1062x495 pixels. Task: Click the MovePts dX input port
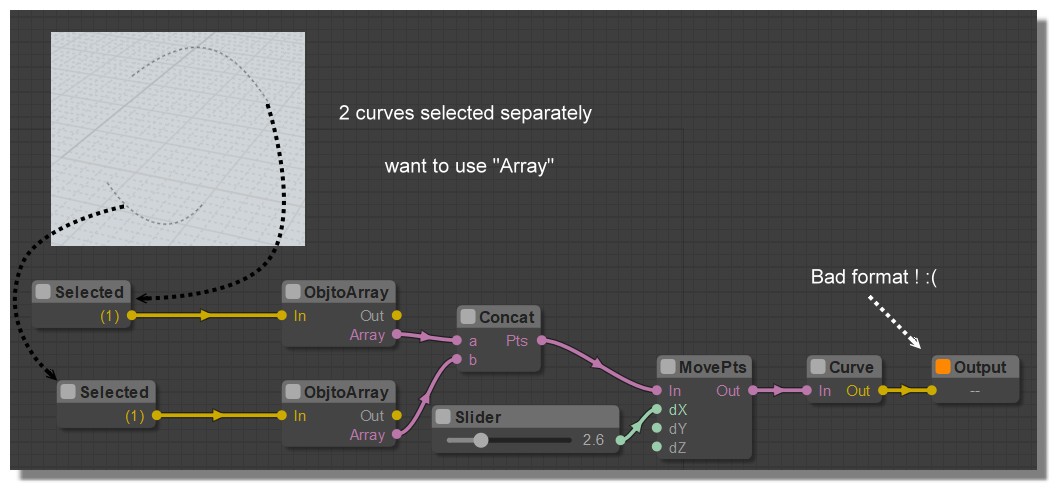(657, 409)
